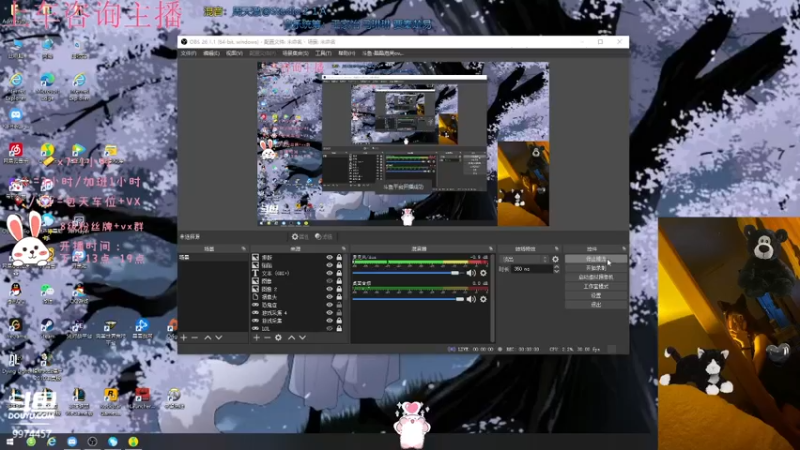Toggle visibility of the 摄像头 source
This screenshot has width=800, height=450.
[x=330, y=297]
